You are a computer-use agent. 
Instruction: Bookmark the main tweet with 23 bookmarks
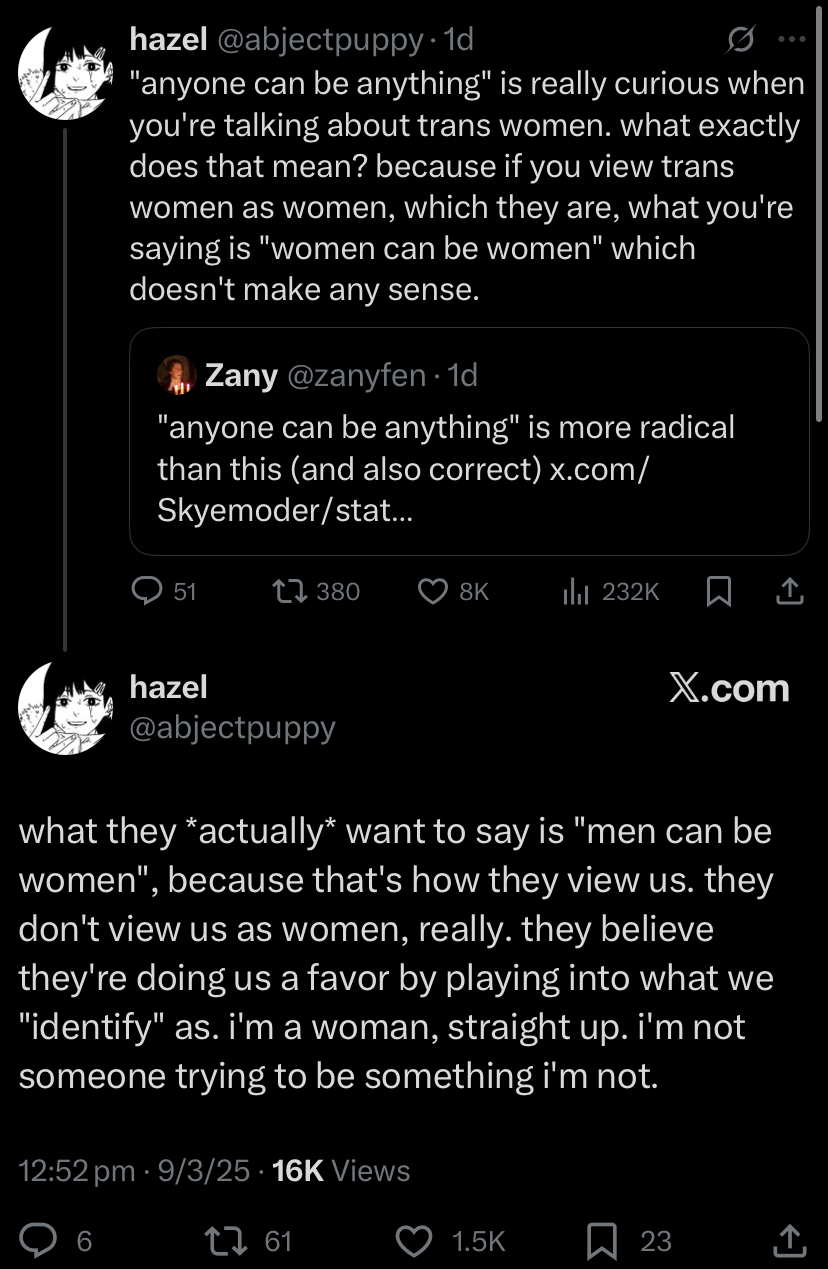600,1241
